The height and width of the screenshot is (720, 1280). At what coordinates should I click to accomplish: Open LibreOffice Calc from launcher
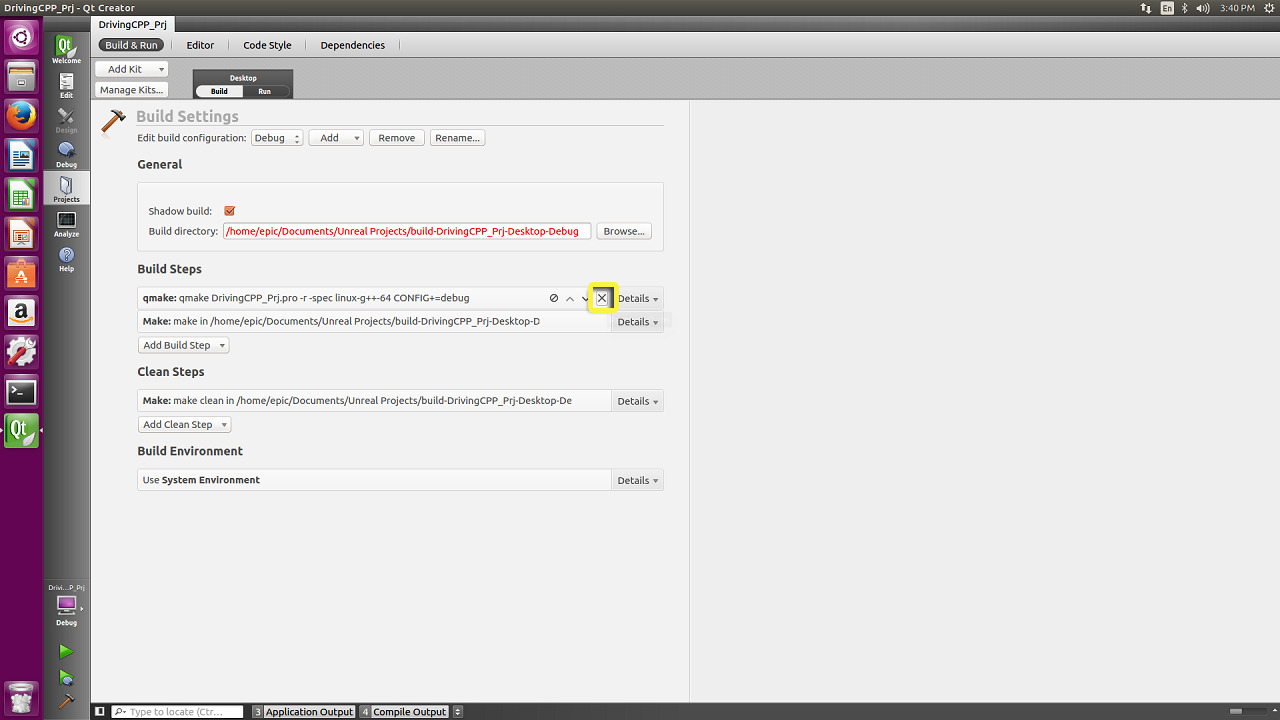point(21,194)
